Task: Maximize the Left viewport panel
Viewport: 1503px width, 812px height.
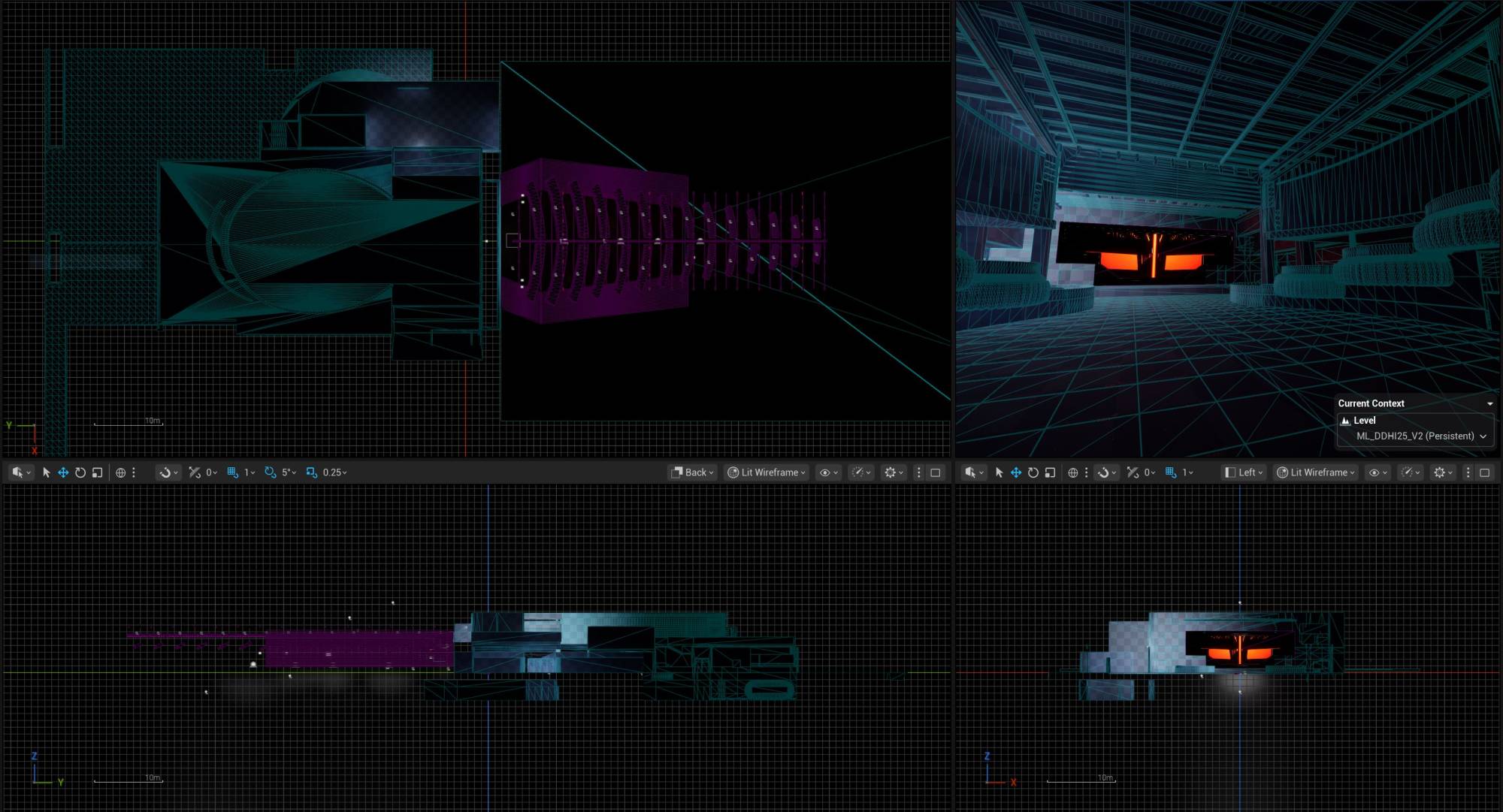Action: [x=1484, y=472]
